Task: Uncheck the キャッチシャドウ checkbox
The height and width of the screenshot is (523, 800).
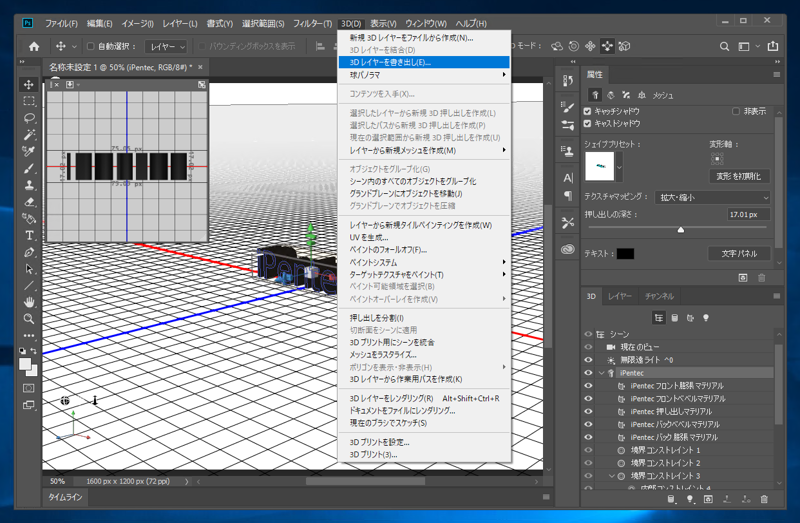Action: pos(587,111)
